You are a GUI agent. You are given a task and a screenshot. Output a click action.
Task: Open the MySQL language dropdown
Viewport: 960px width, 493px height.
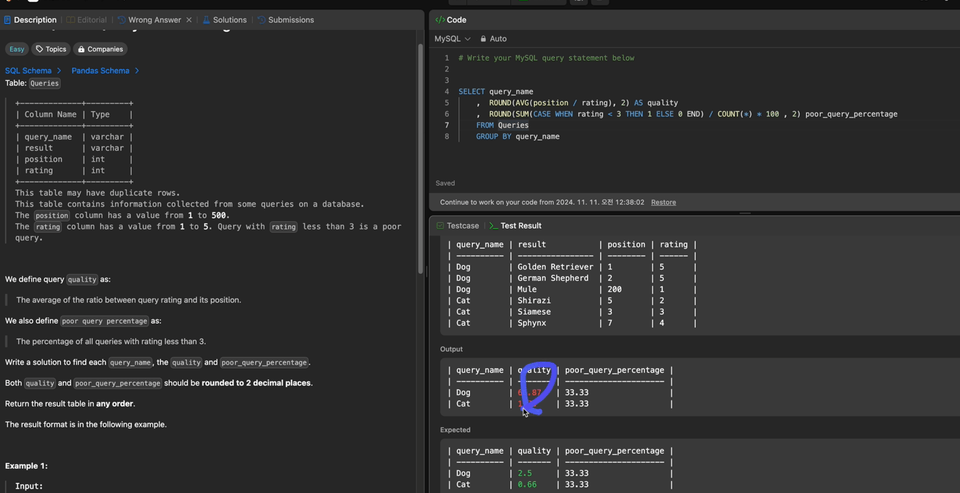click(452, 39)
